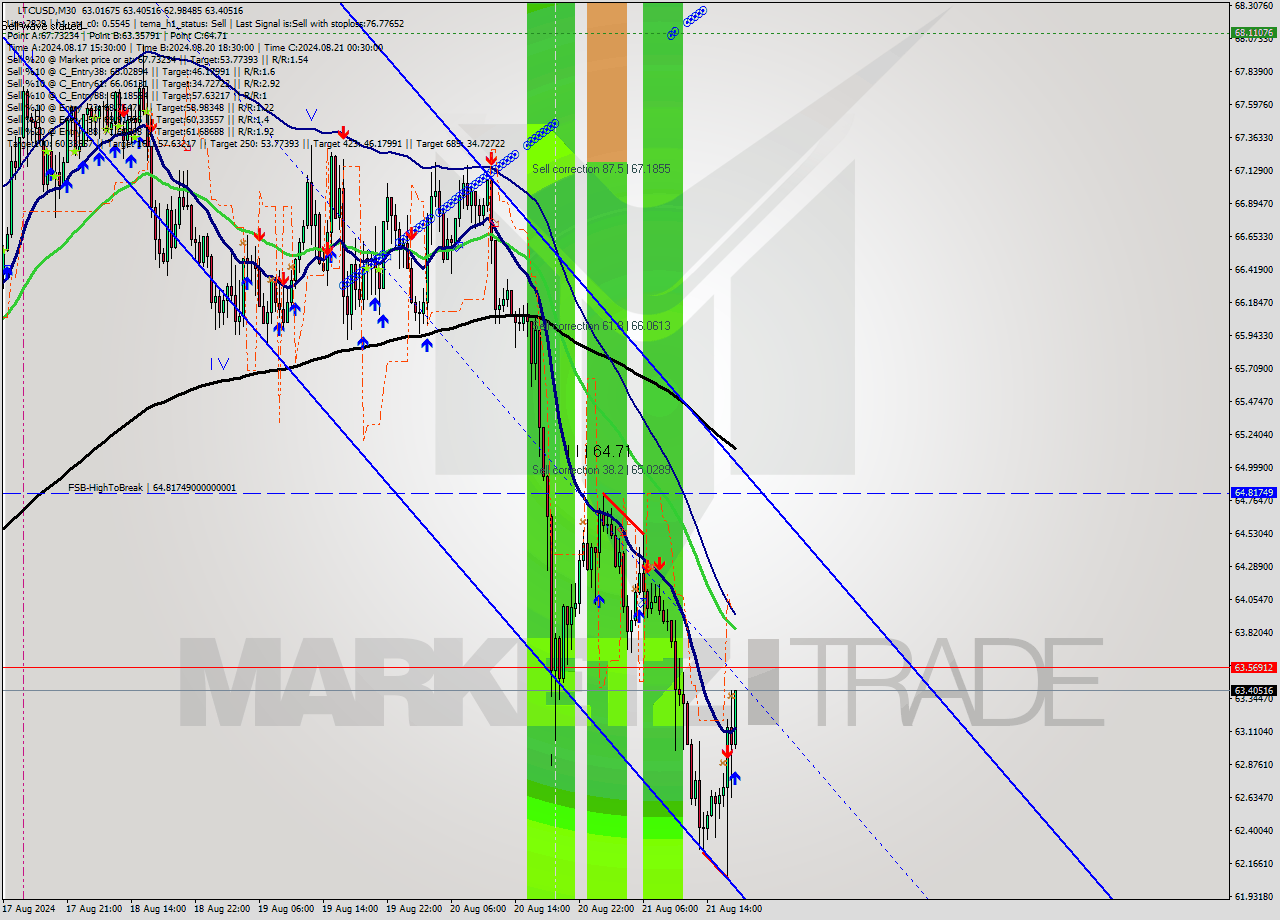Click the 68.30720 price axis value
Image resolution: width=1280 pixels, height=920 pixels.
[1253, 5]
